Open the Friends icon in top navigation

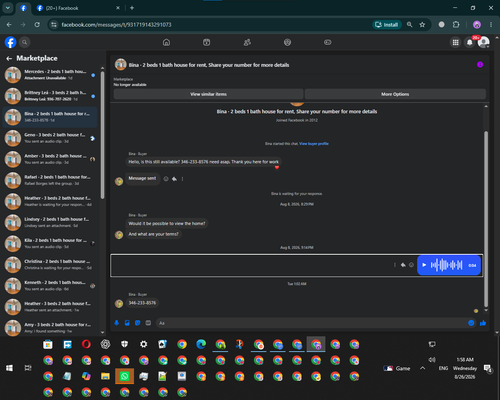[x=247, y=42]
